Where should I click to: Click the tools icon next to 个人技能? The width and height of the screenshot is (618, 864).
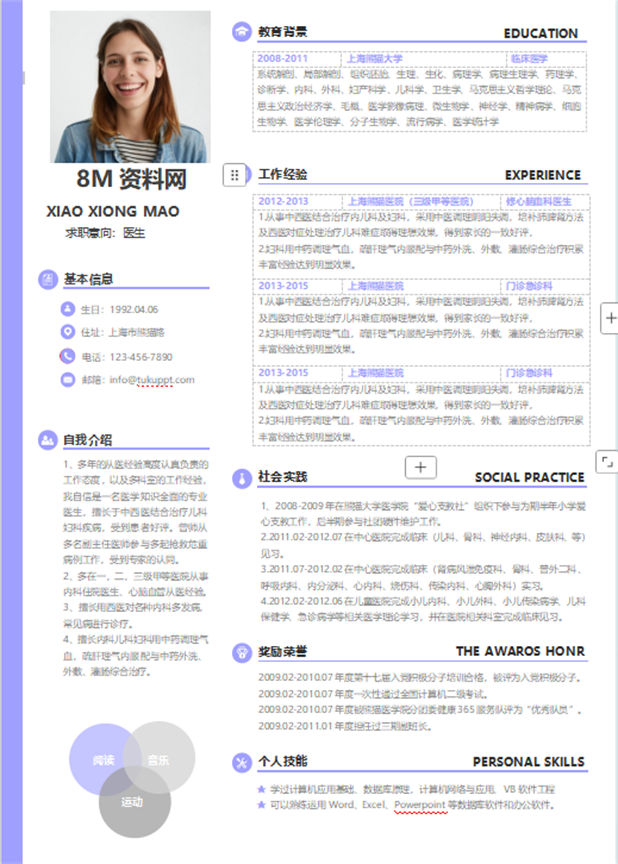[x=241, y=762]
